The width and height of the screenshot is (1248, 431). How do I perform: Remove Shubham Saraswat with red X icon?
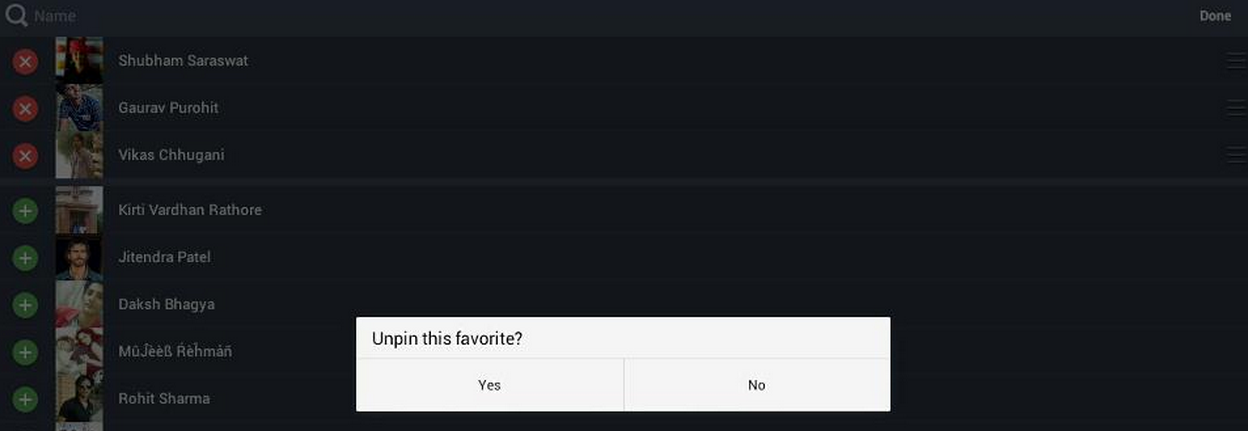[25, 61]
